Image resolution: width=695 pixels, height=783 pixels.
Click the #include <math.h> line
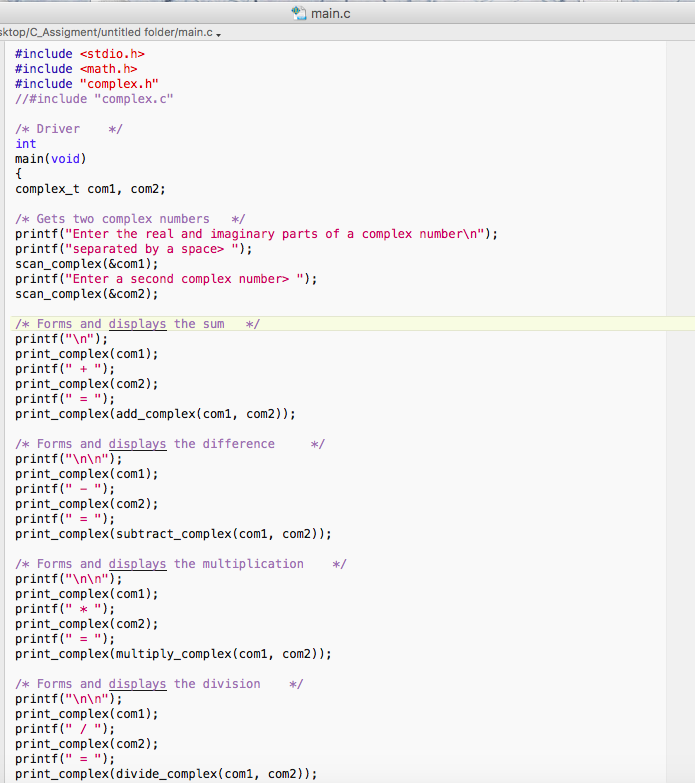(x=76, y=68)
